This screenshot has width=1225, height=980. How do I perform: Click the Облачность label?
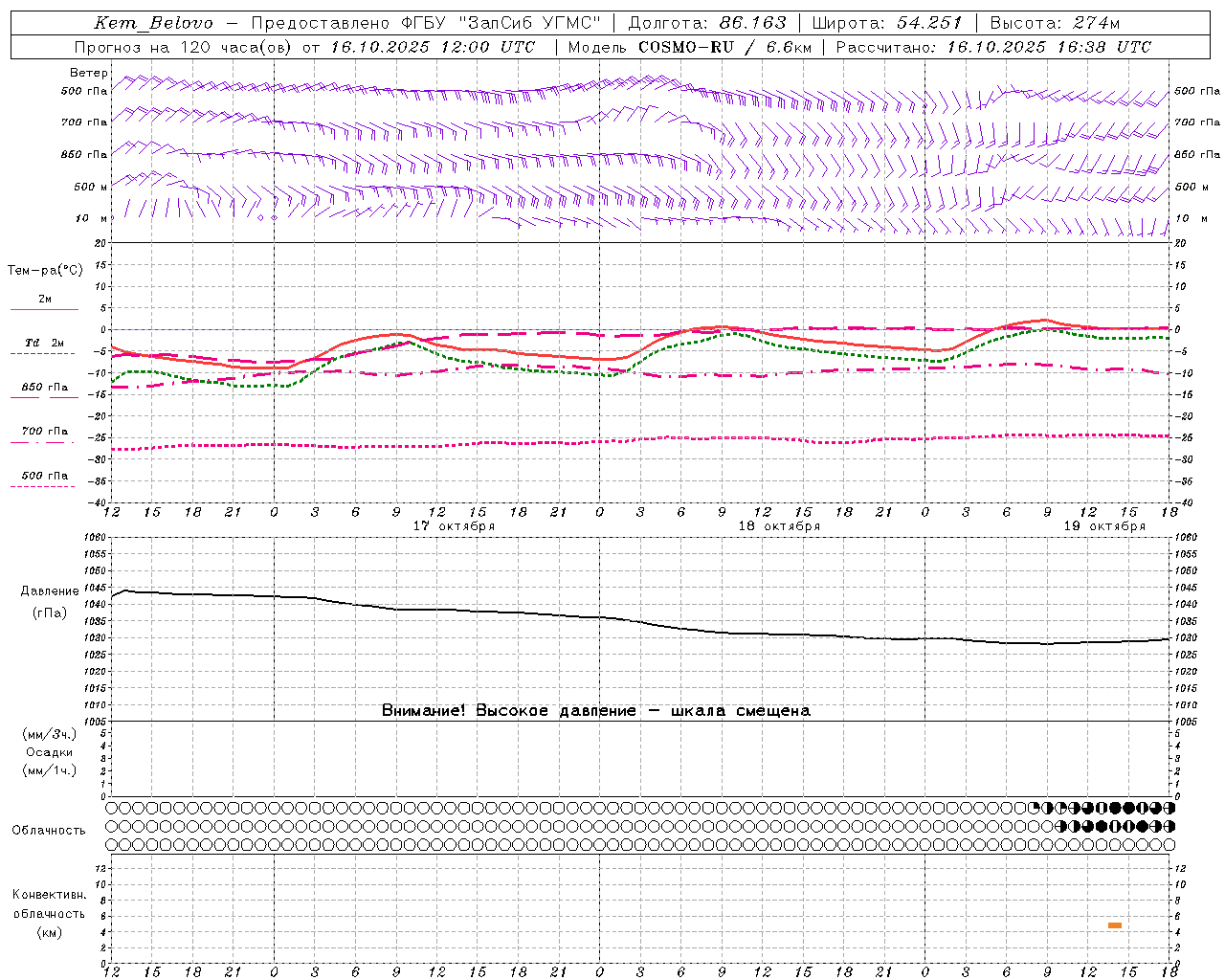(x=49, y=830)
